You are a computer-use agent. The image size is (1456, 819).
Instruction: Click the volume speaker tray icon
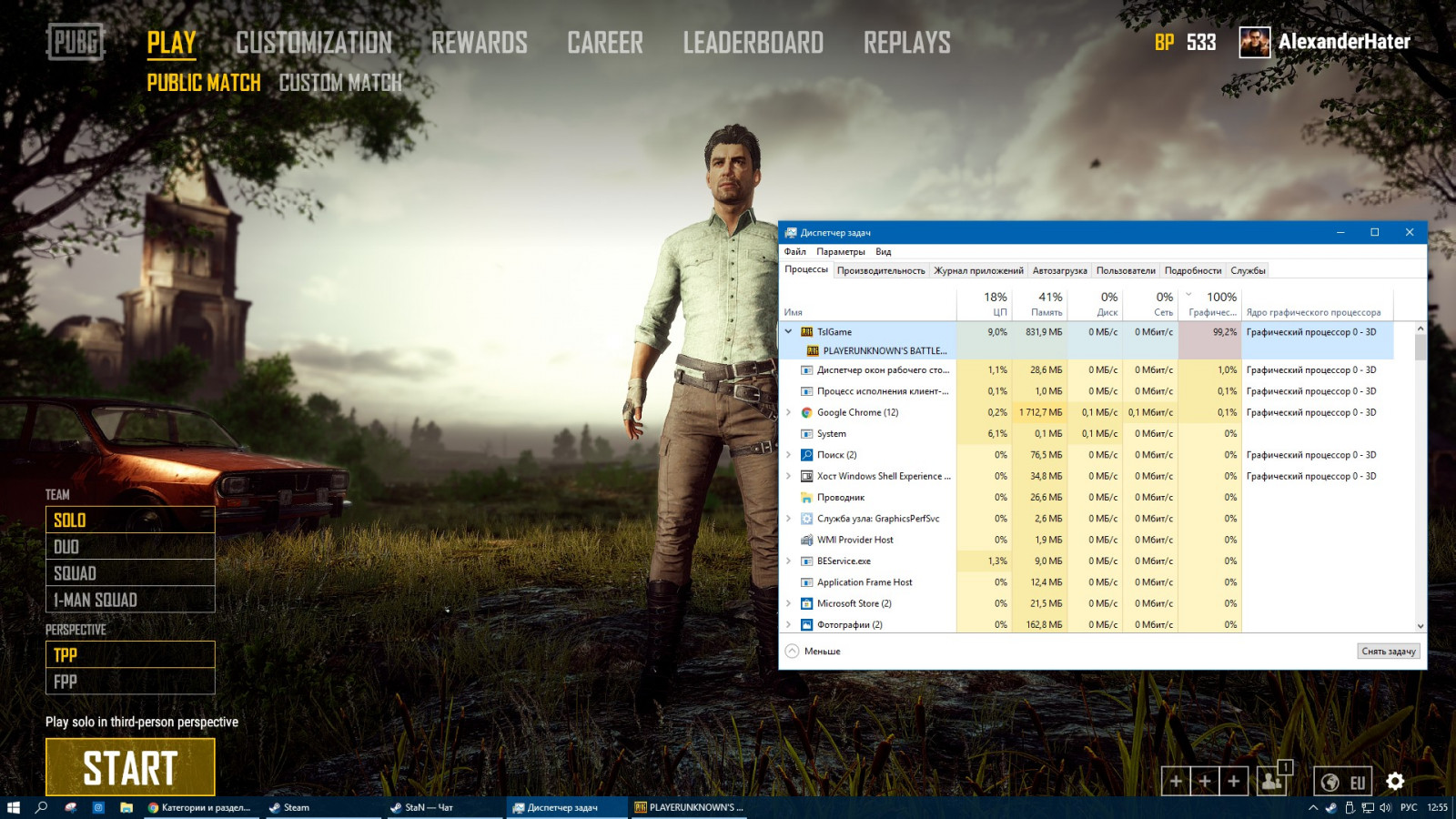[x=1385, y=807]
